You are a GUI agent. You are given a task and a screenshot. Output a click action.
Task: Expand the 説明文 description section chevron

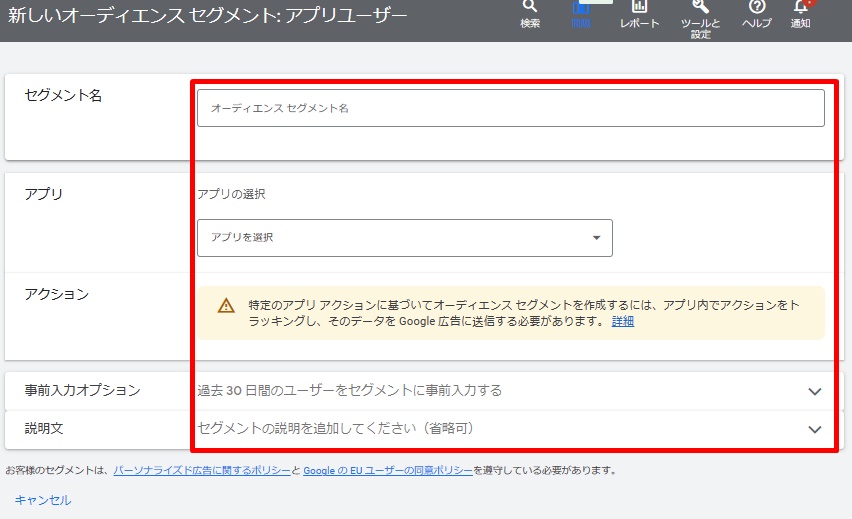click(x=814, y=429)
